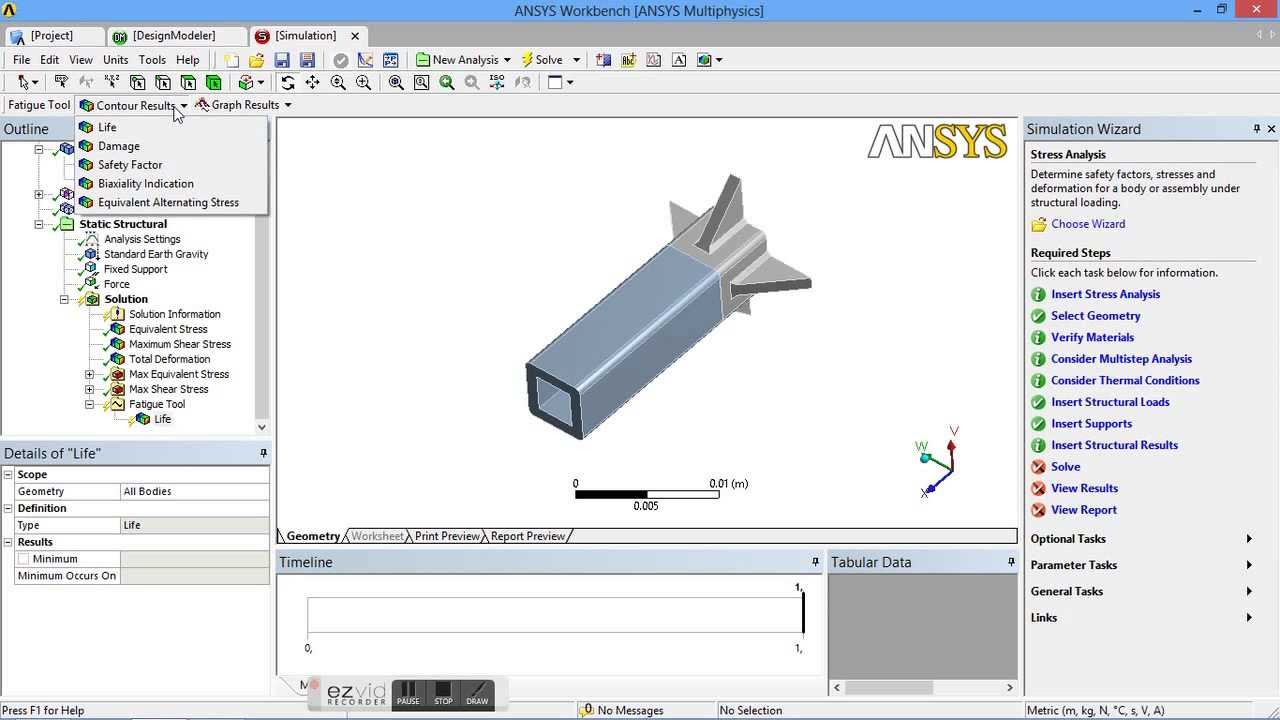Click the Tabular Data horizontal scrollbar thumb
The height and width of the screenshot is (720, 1280).
[x=889, y=687]
